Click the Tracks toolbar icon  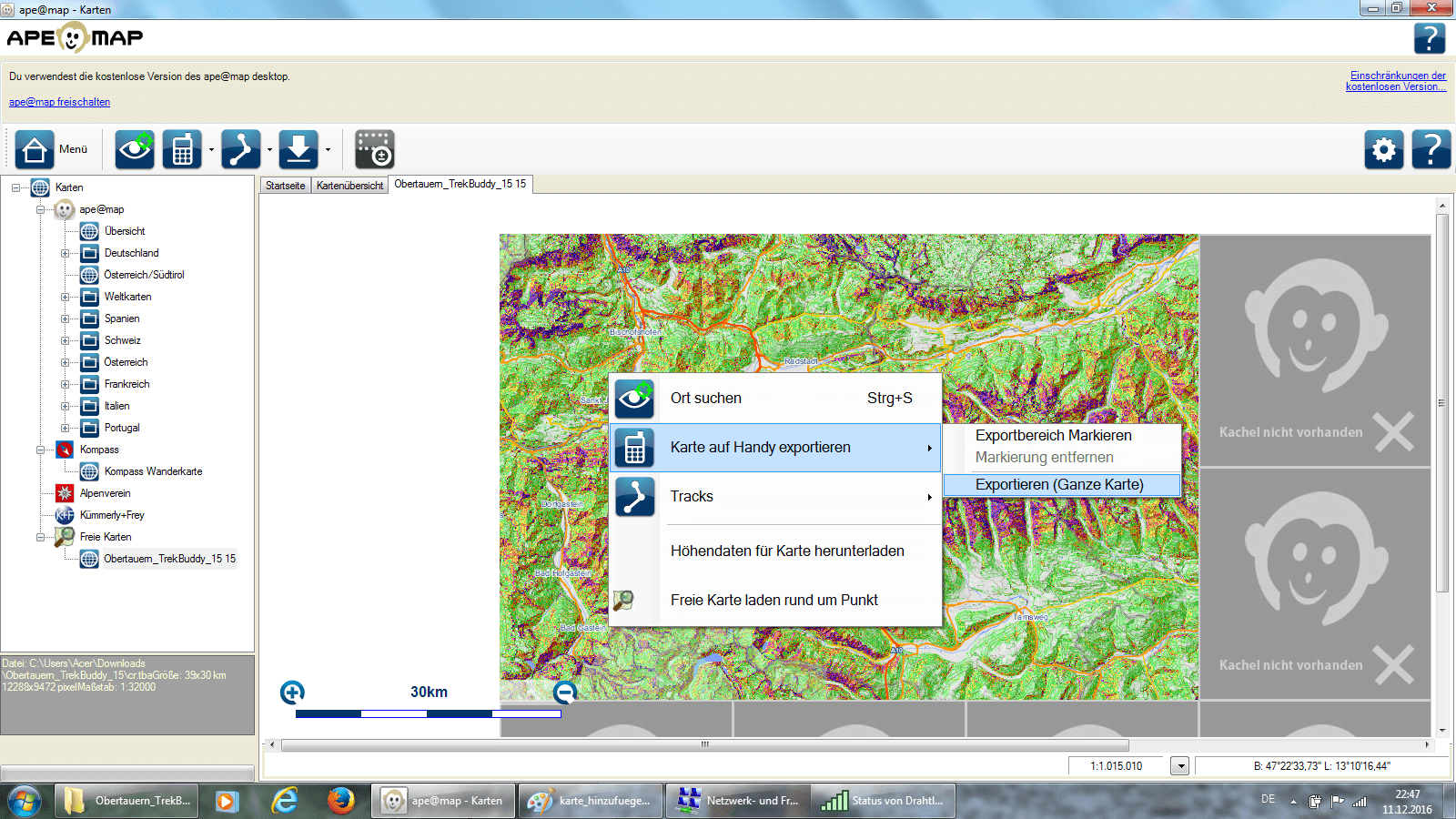tap(240, 149)
